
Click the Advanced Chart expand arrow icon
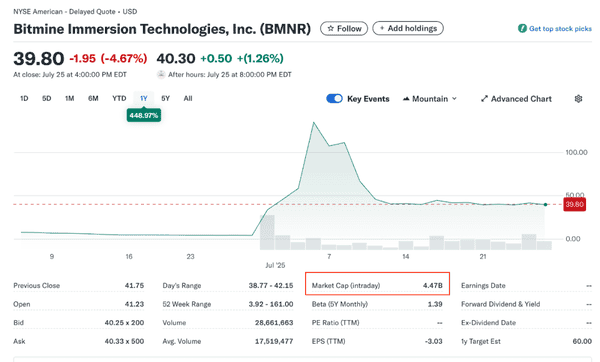tap(484, 99)
